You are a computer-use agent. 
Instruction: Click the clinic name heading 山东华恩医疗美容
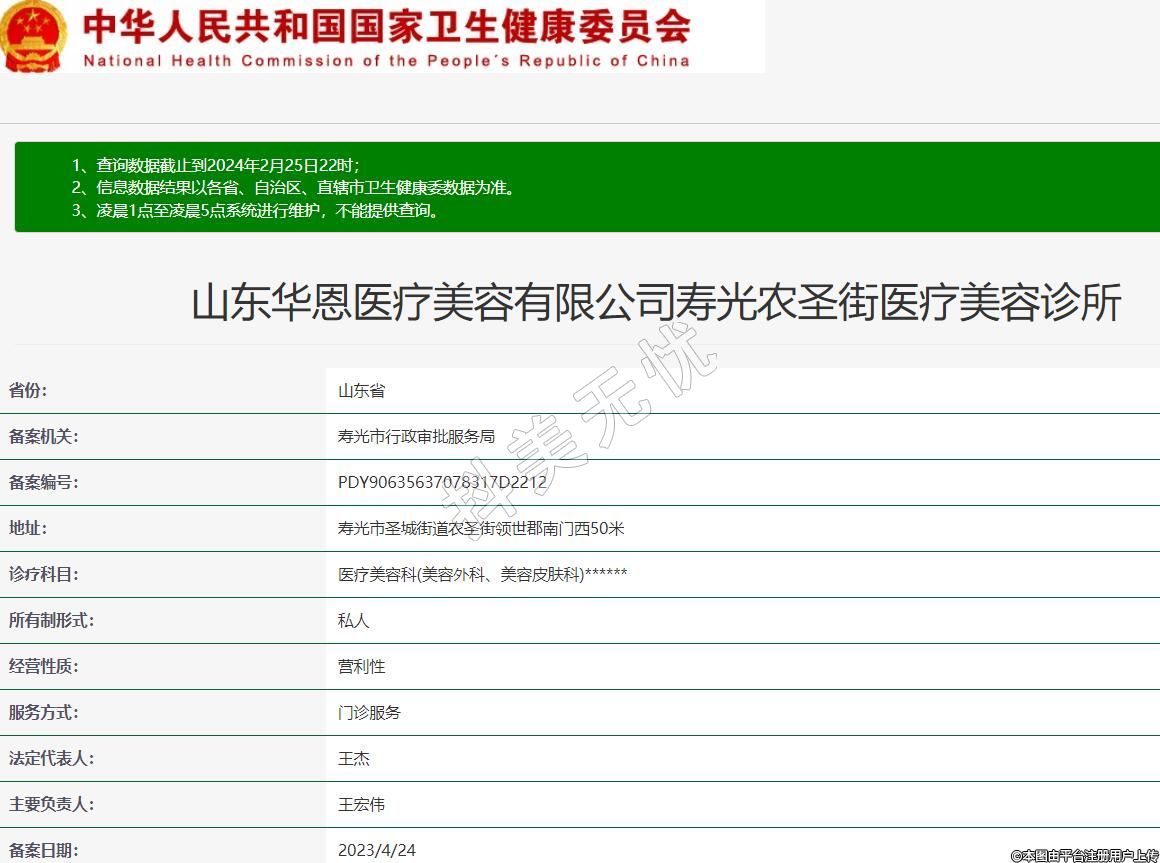pos(656,303)
